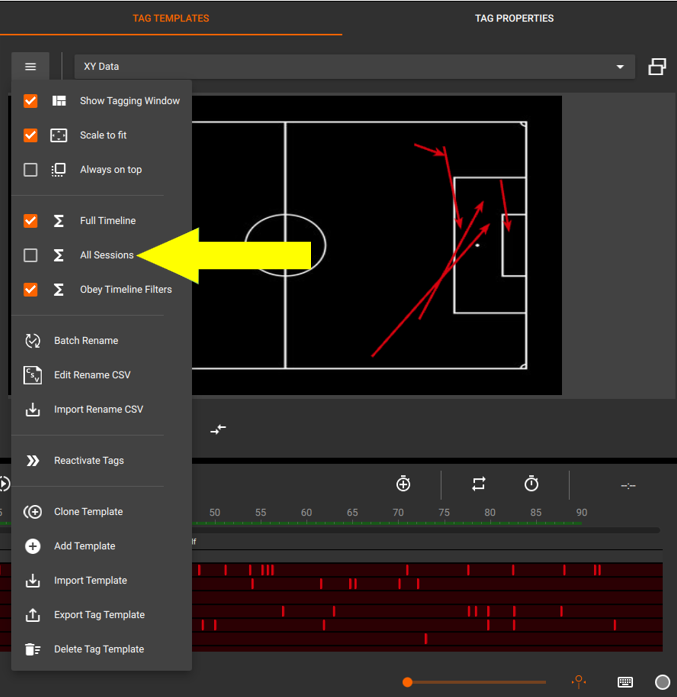Uncheck the Scale to fit checkbox
The image size is (677, 697).
pyautogui.click(x=30, y=135)
